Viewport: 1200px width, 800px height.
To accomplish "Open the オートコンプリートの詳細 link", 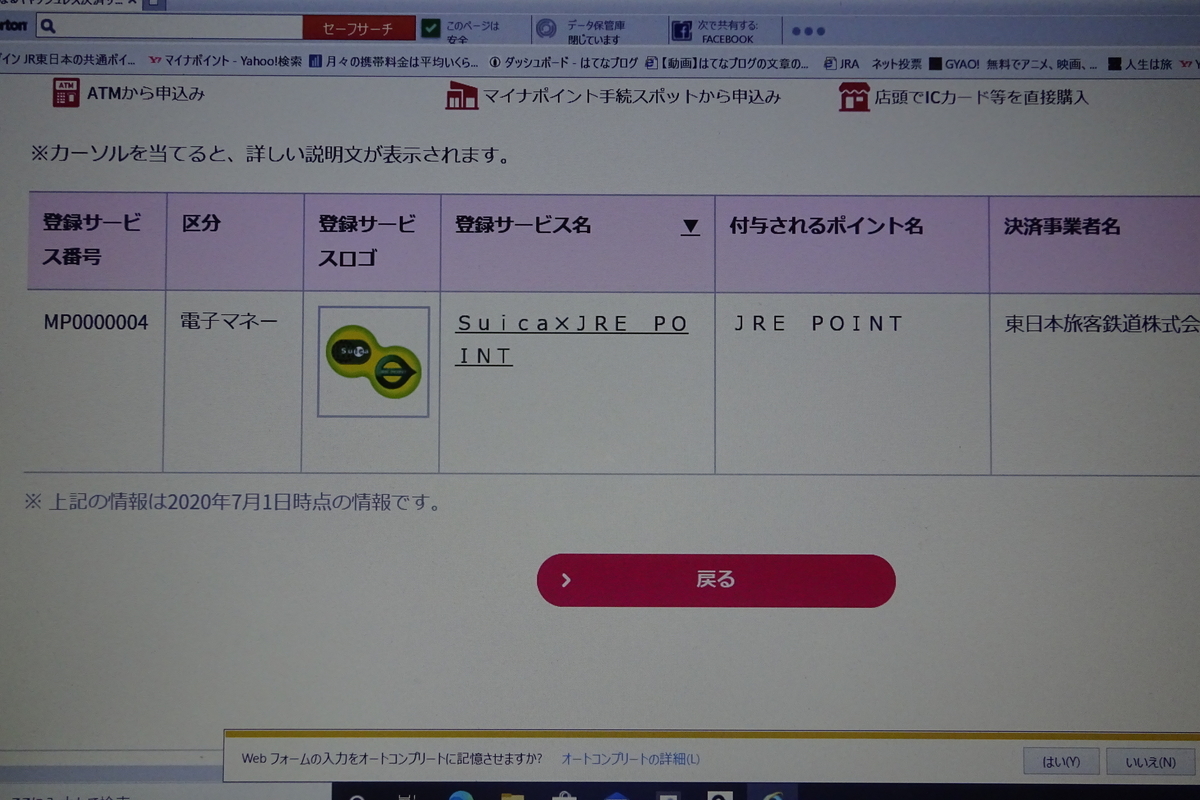I will 630,759.
